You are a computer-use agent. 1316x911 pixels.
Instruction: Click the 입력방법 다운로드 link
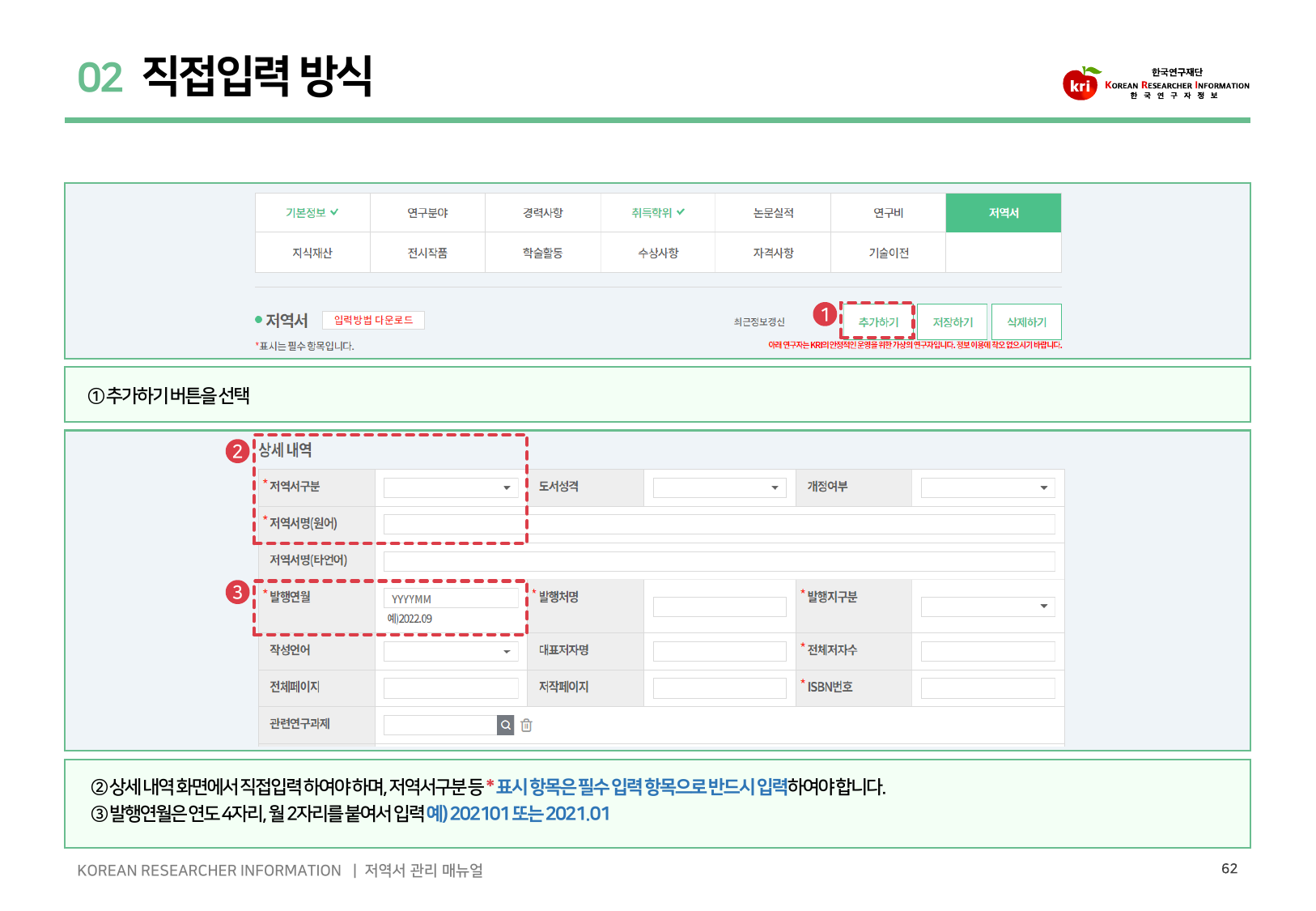pyautogui.click(x=373, y=320)
